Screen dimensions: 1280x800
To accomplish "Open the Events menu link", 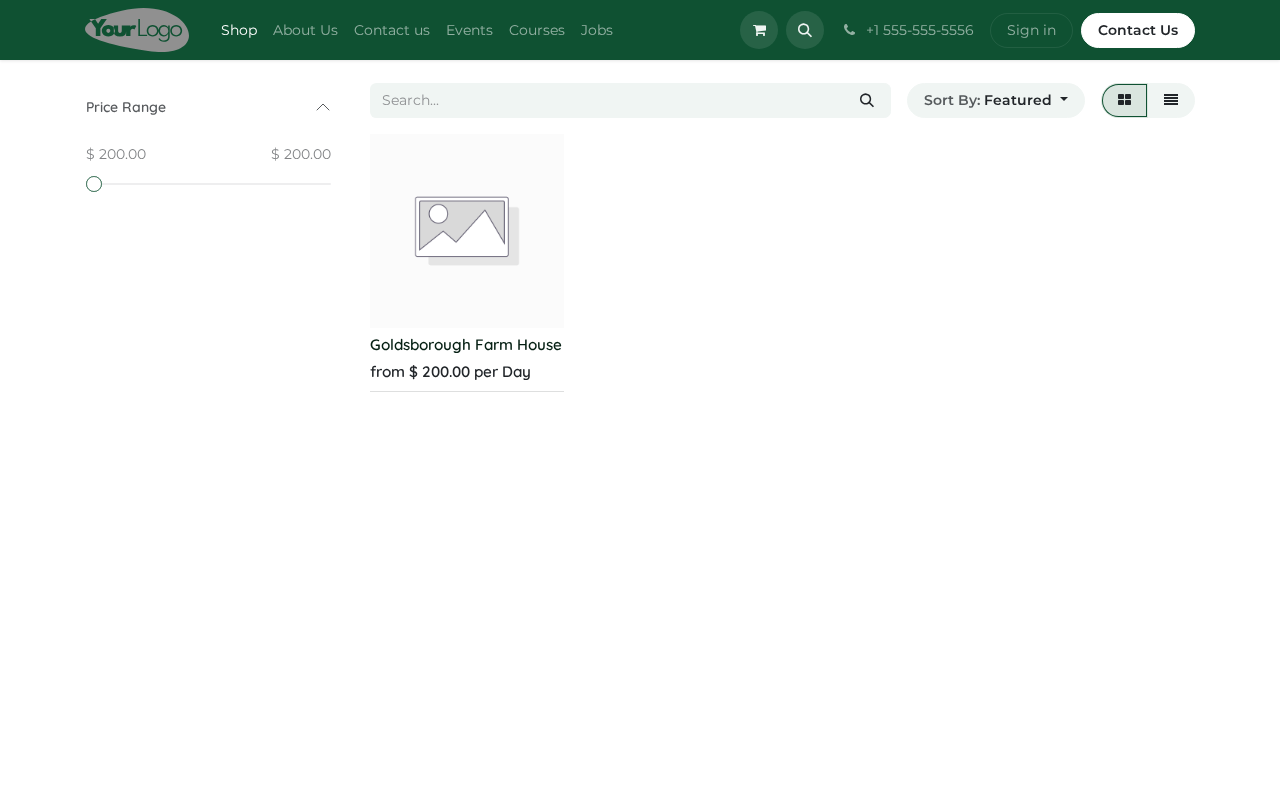I will pos(469,30).
